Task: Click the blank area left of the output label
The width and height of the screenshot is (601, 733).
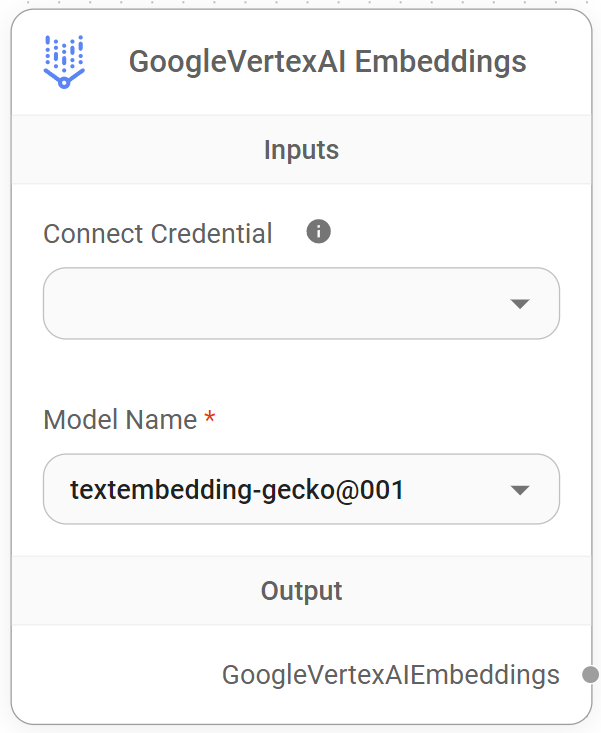Action: click(110, 675)
